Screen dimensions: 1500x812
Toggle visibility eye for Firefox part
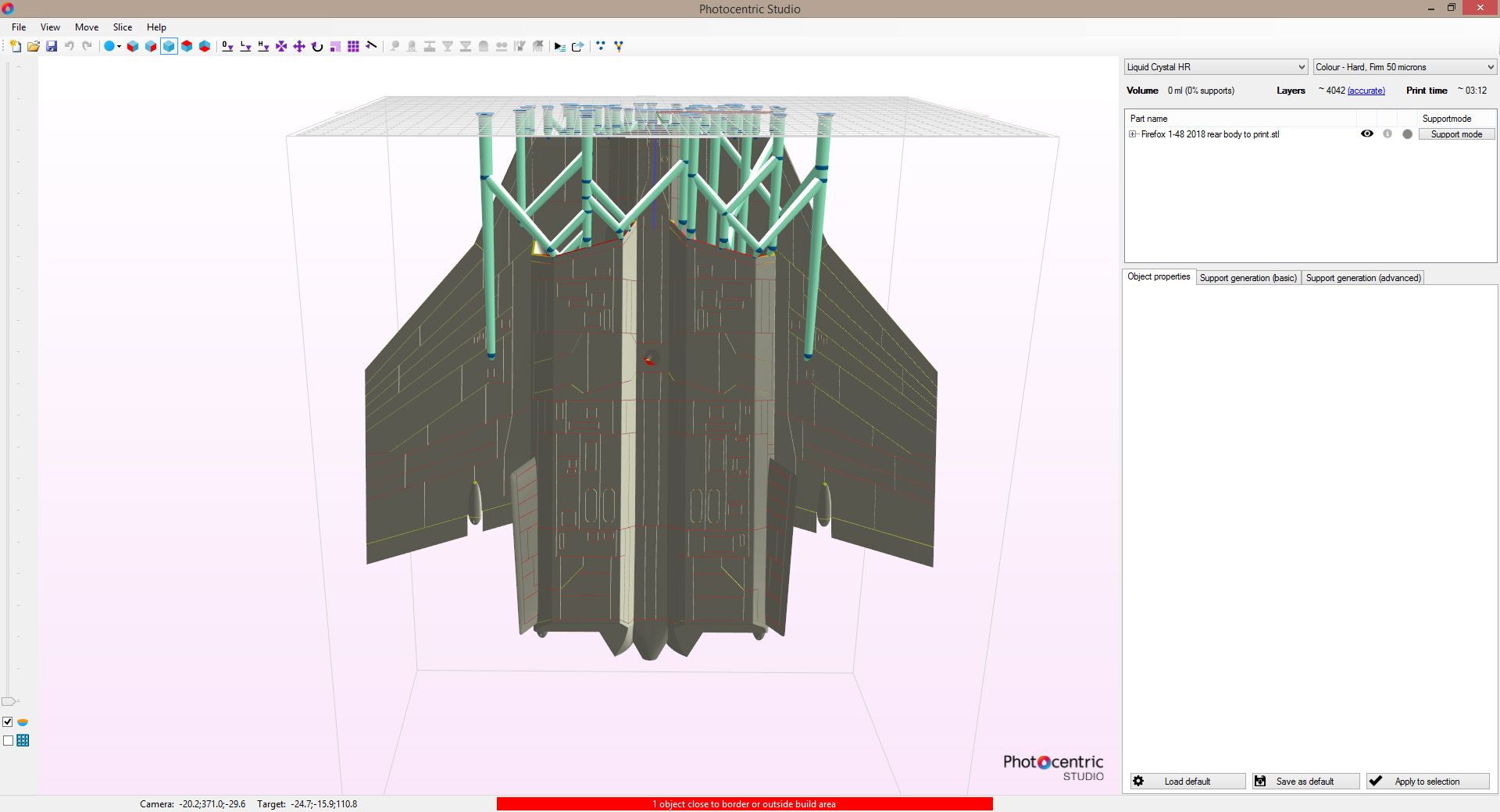[1367, 134]
